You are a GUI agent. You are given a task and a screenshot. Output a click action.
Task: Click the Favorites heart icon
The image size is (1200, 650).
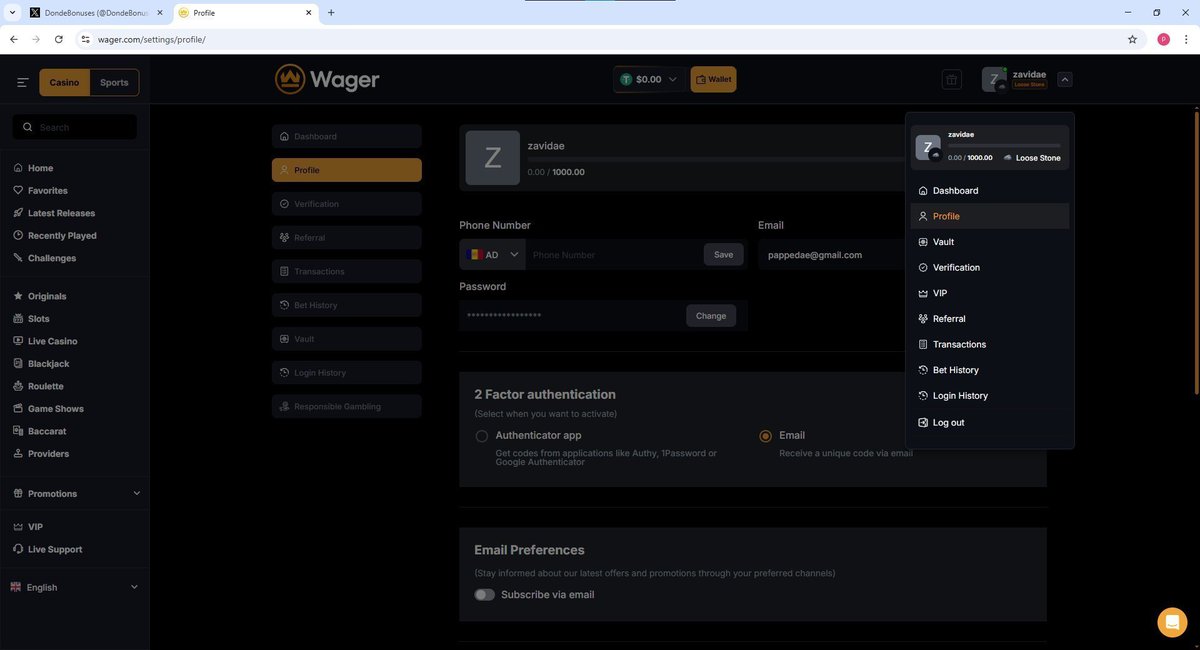click(x=18, y=190)
